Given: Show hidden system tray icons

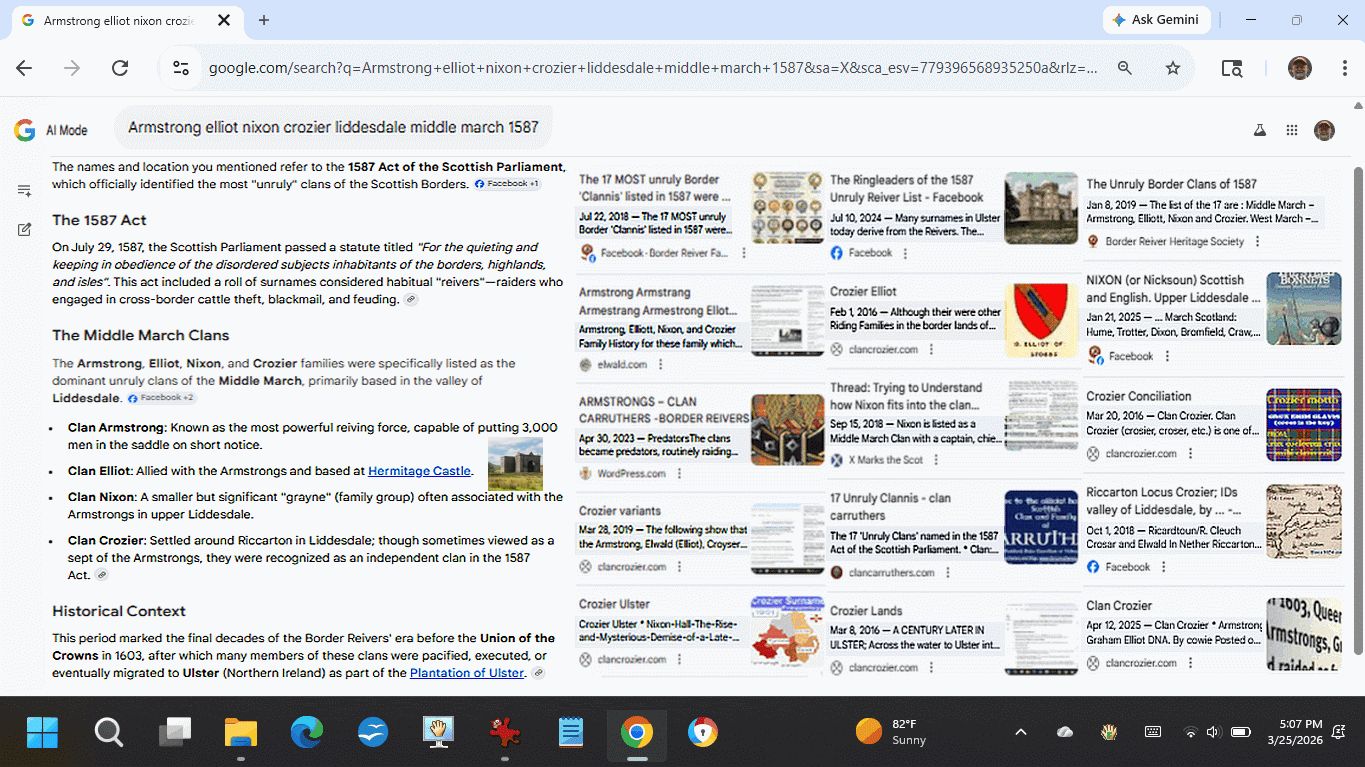Looking at the screenshot, I should coord(1020,732).
